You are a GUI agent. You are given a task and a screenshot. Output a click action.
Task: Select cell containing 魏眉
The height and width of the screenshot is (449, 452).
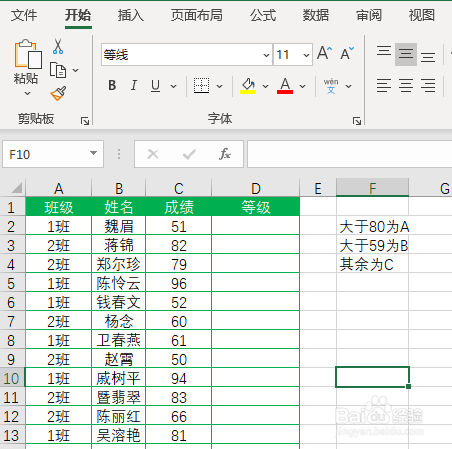[119, 226]
